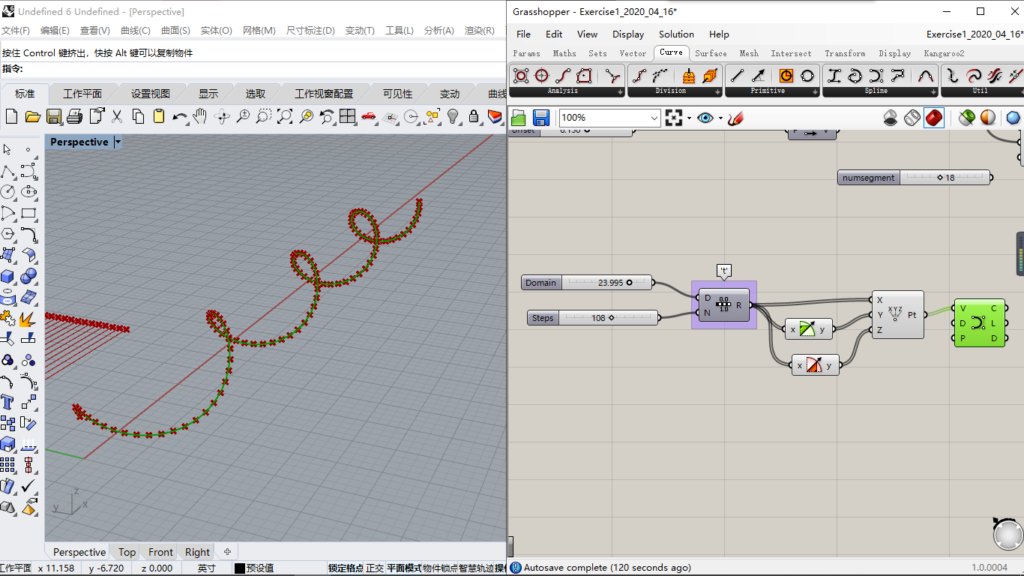Click the Line component icon in Primitive group

737,76
